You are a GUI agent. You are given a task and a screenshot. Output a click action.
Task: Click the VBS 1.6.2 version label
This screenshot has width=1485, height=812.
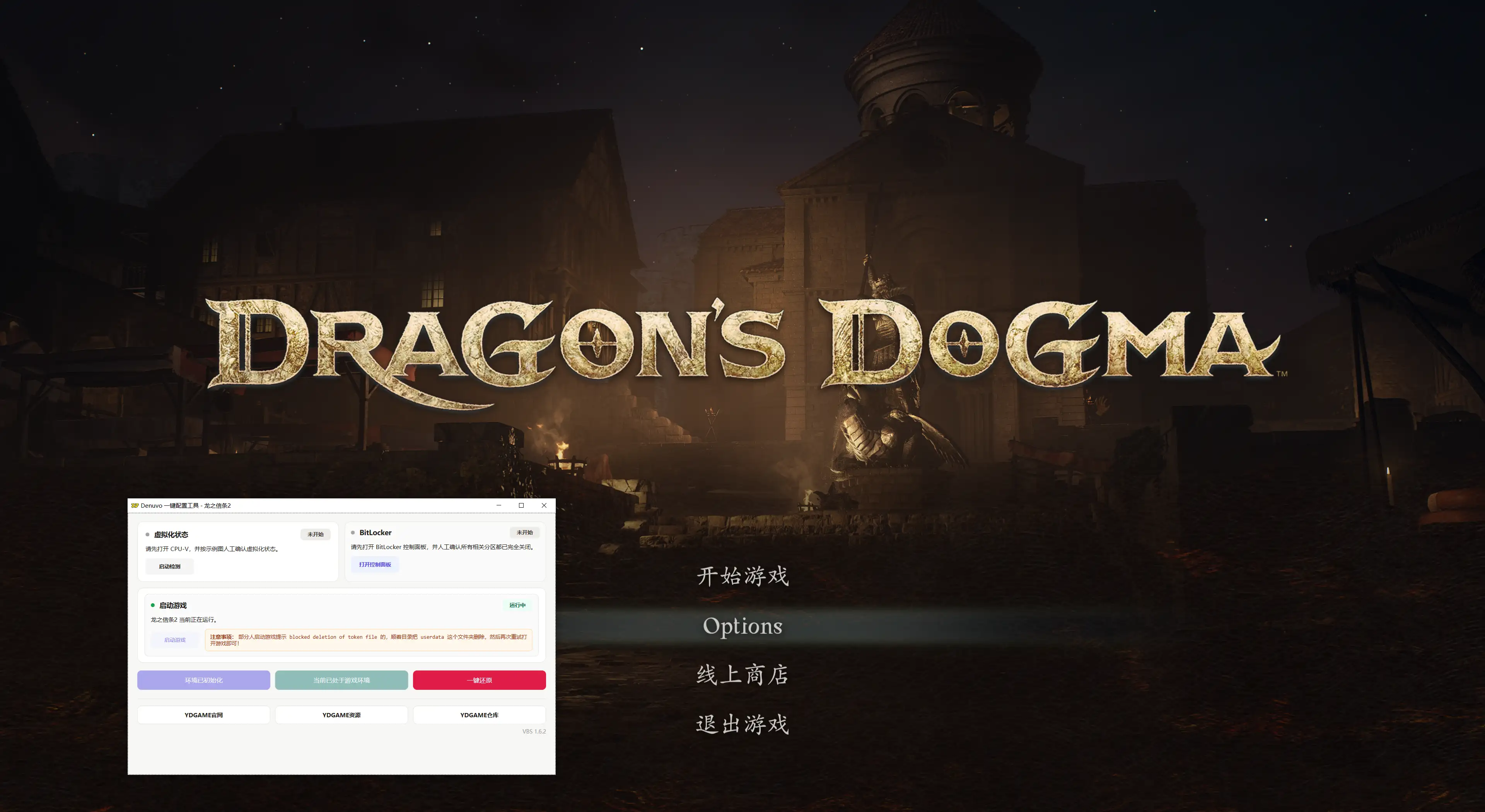point(534,731)
